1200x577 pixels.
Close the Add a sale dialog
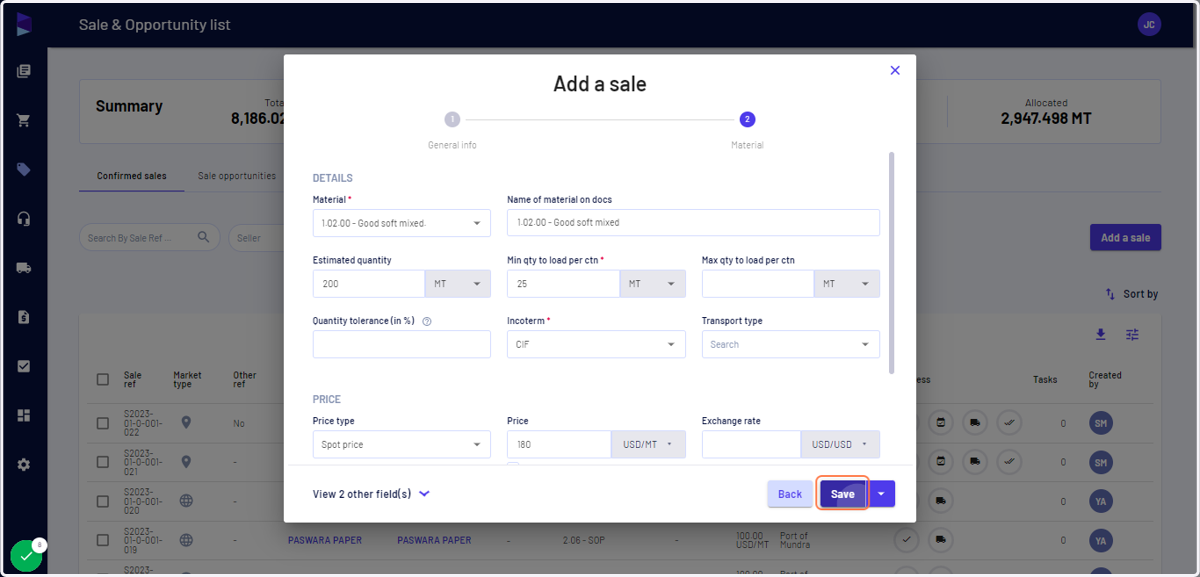(895, 70)
